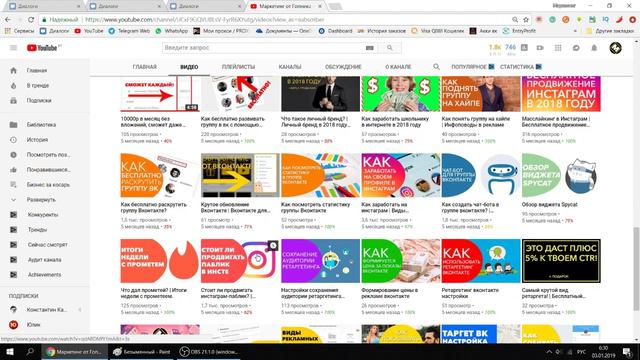Open the YouTube hamburger guide menu
Screen dimensions: 640x360
coord(13,48)
